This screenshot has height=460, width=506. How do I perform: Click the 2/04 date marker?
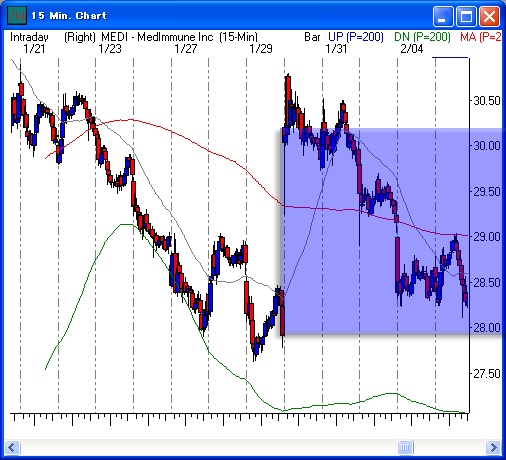coord(412,49)
